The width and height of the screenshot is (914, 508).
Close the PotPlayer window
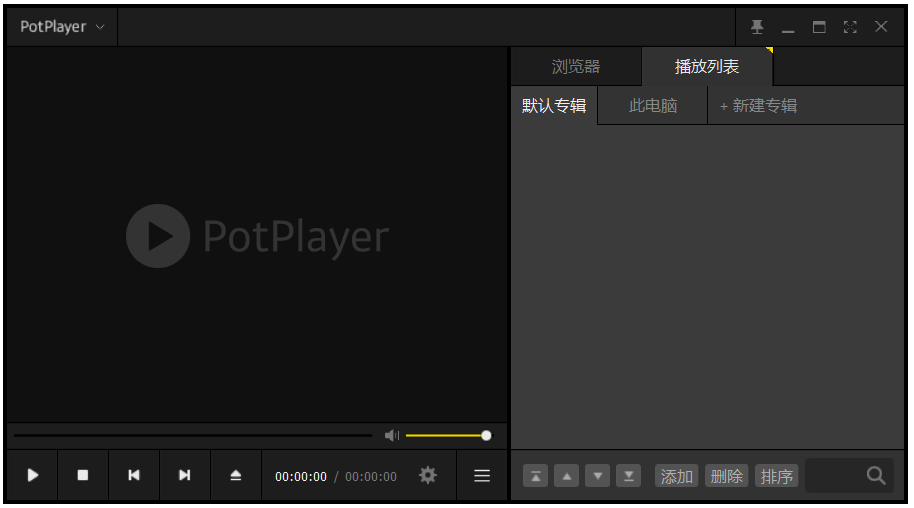pyautogui.click(x=881, y=27)
